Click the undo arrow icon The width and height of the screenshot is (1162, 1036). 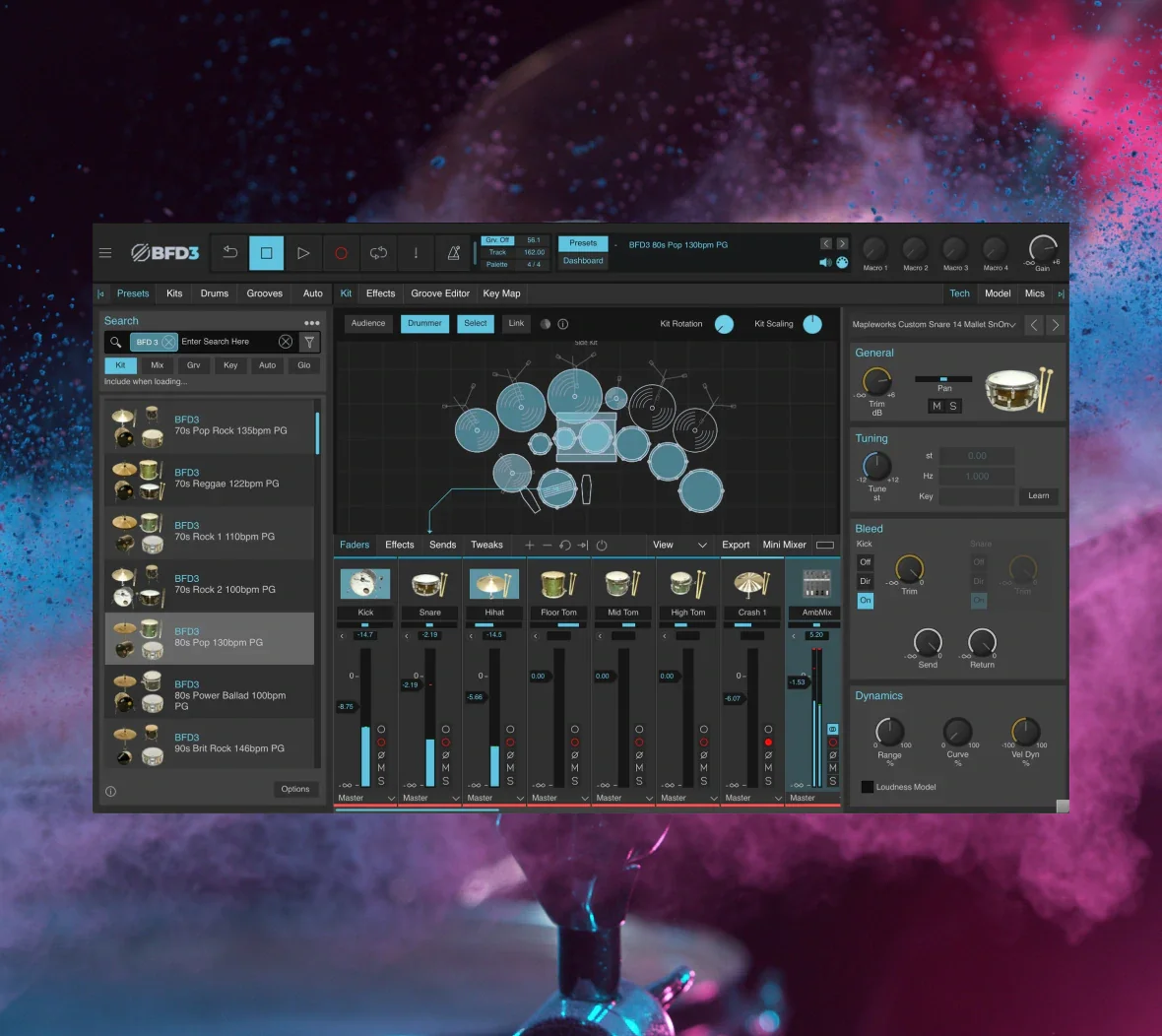[229, 253]
